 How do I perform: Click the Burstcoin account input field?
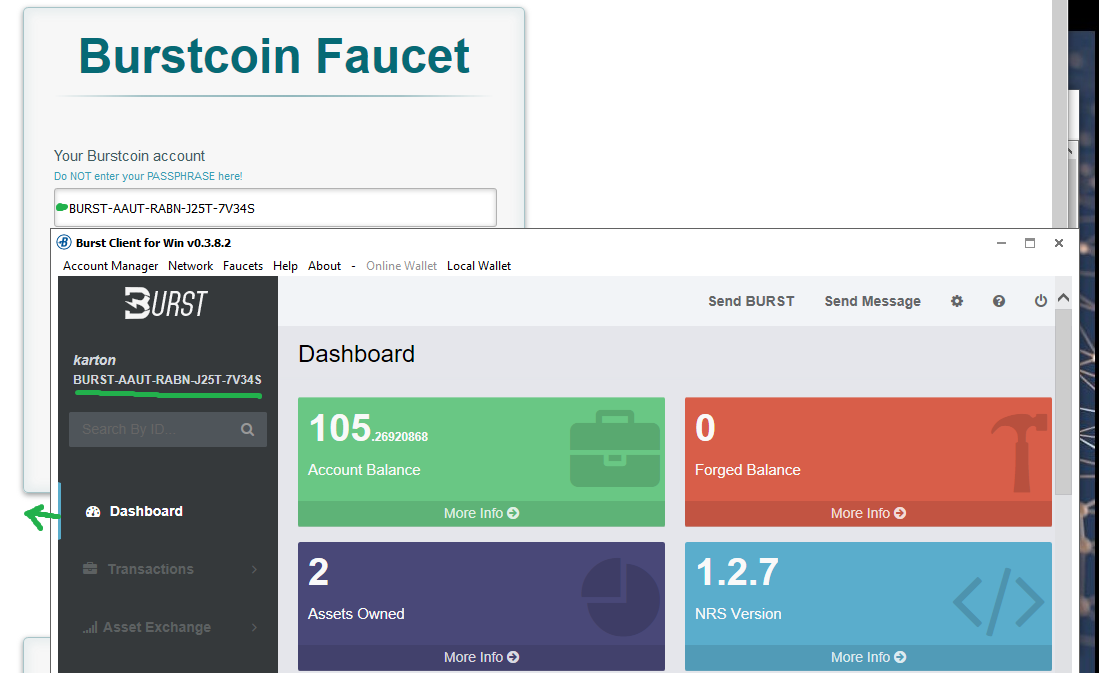coord(275,208)
